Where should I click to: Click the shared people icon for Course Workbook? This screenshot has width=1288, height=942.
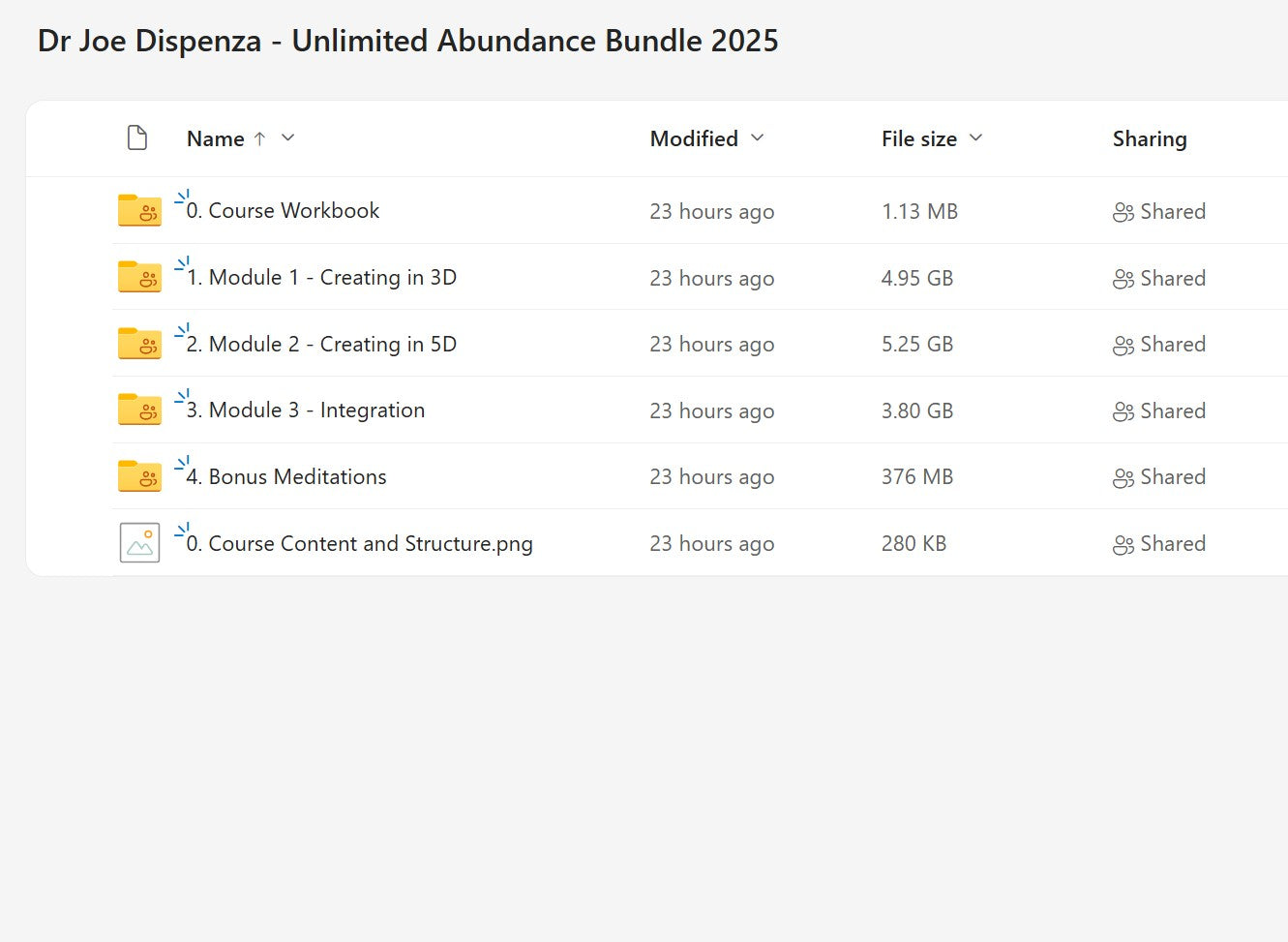pos(1123,212)
